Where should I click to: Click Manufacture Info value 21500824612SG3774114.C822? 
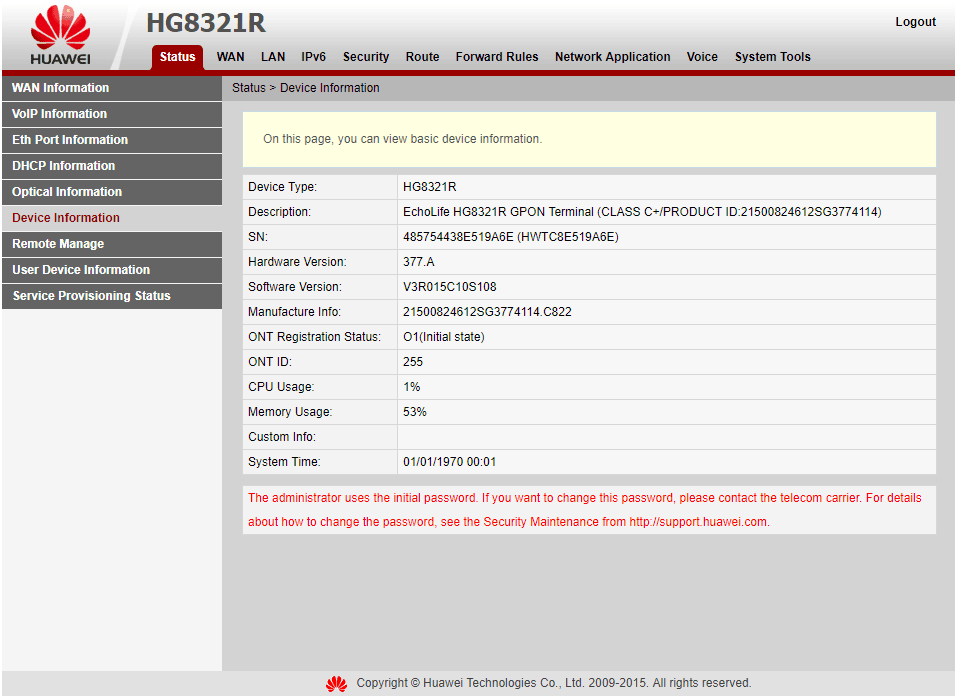[487, 312]
